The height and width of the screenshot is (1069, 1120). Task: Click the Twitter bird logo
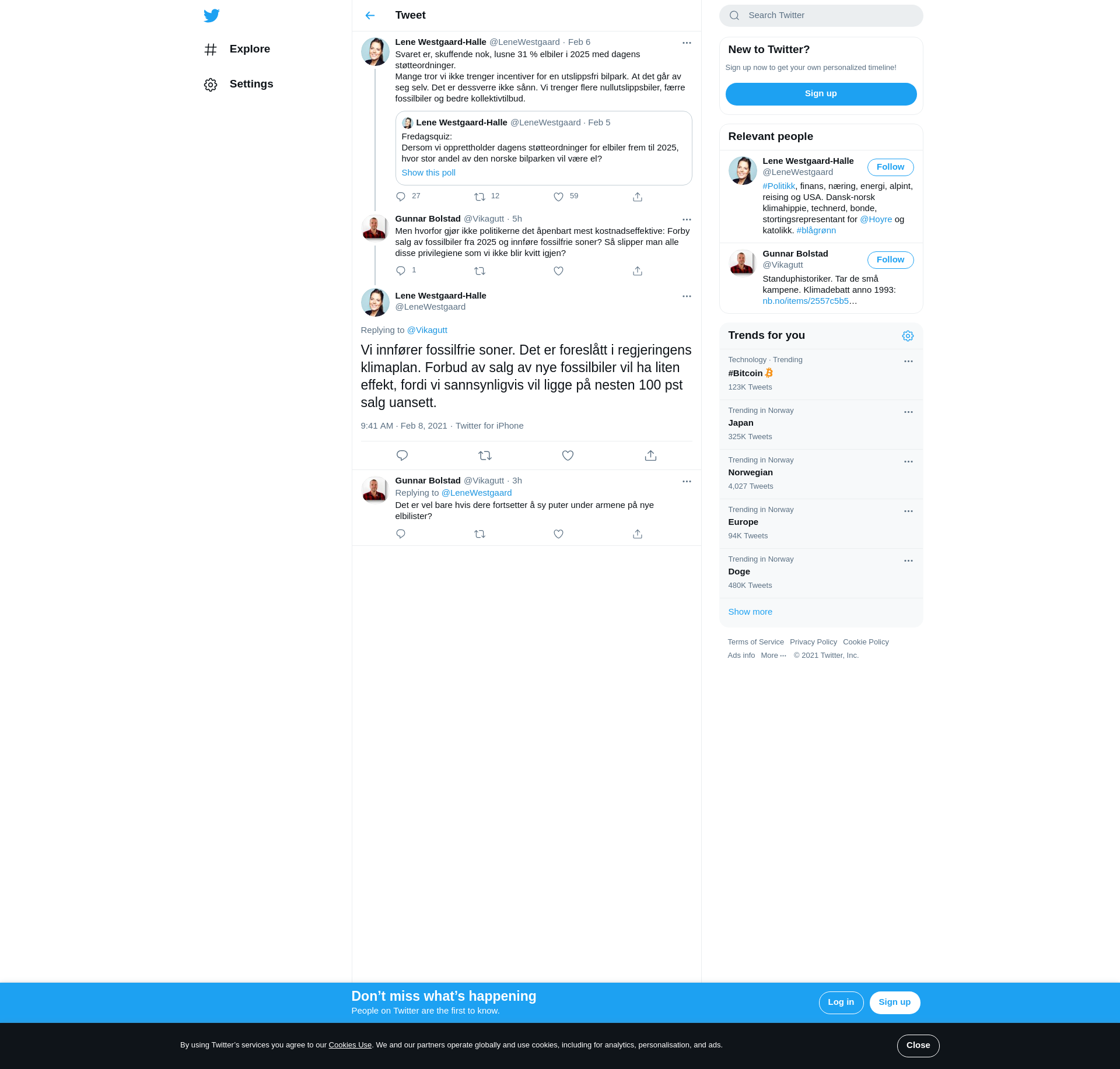pos(212,15)
